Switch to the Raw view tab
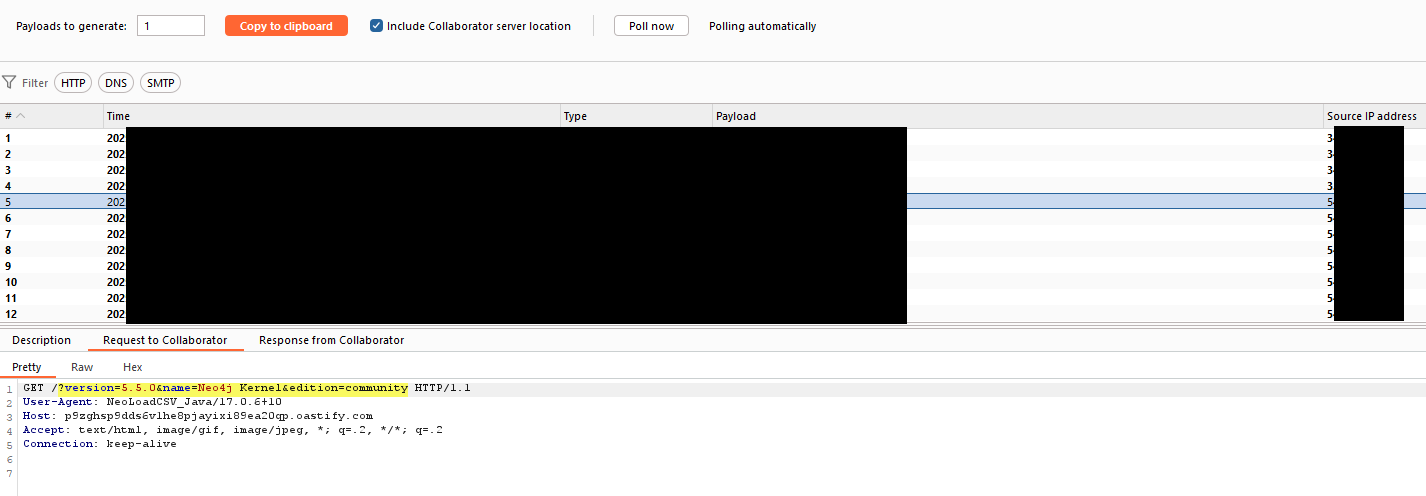Image resolution: width=1426 pixels, height=496 pixels. pos(82,367)
